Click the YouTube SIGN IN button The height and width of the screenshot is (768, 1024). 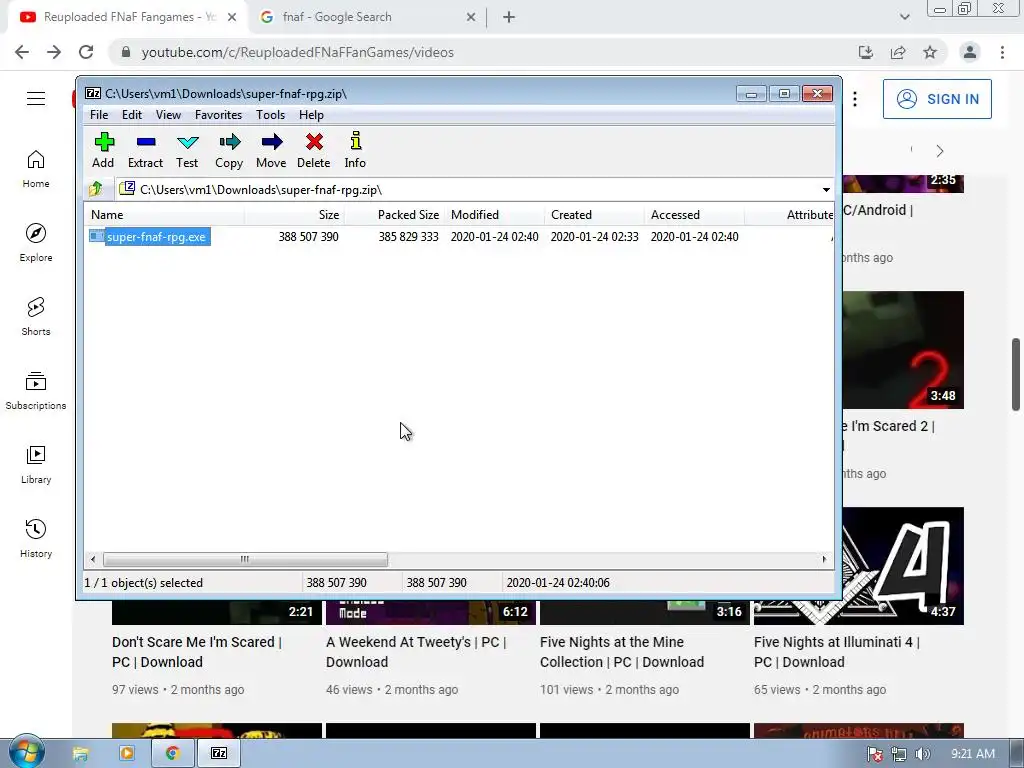(x=937, y=99)
